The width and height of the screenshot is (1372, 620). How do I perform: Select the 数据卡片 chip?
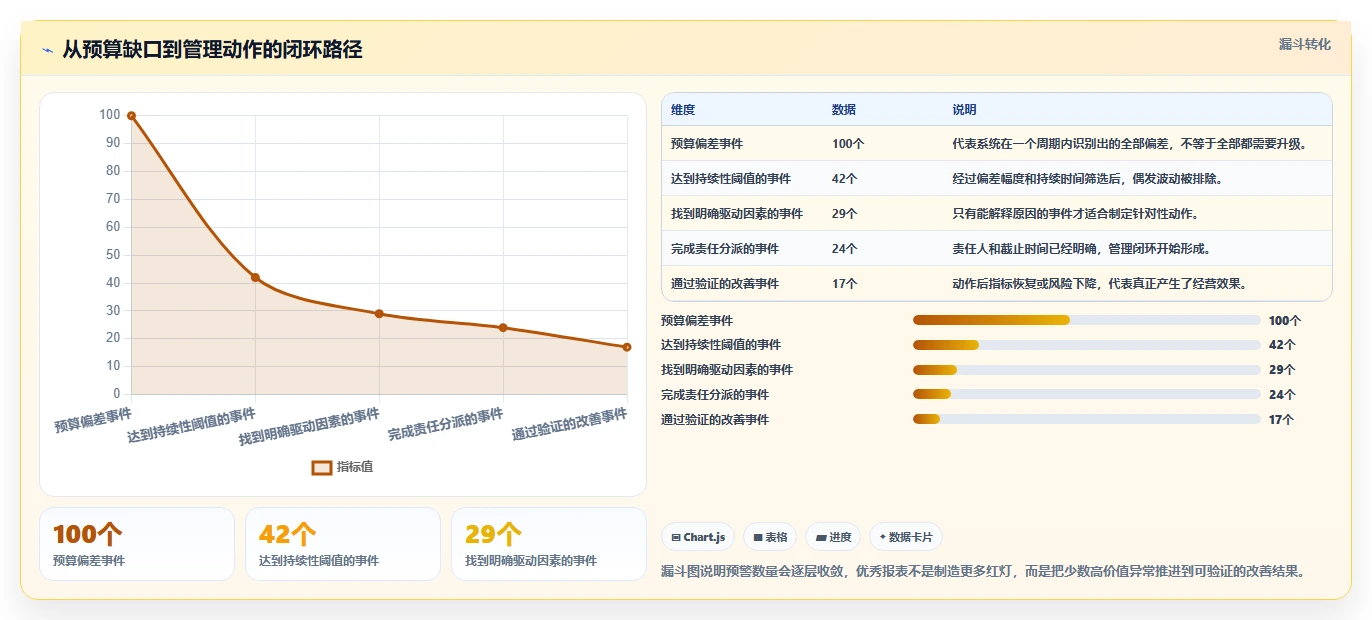(x=906, y=537)
